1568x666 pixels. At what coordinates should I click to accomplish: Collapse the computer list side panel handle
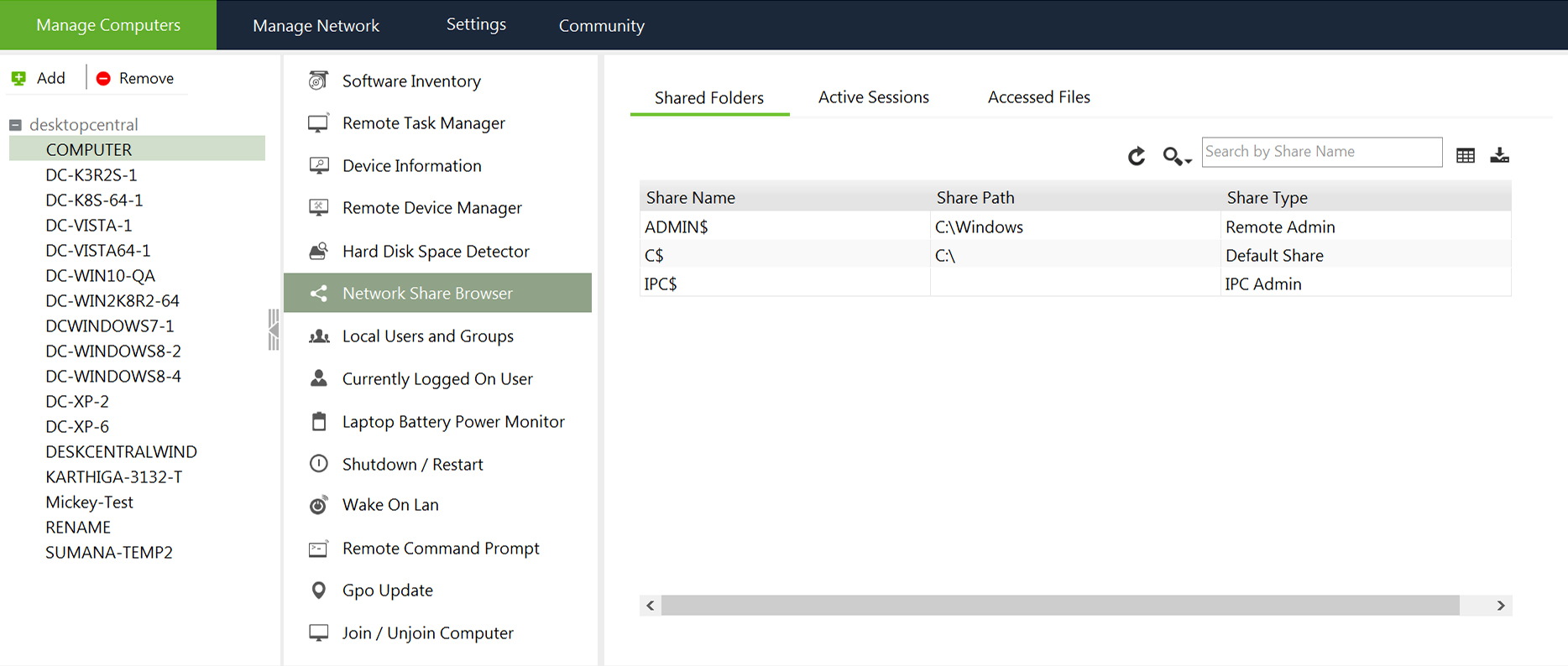273,330
